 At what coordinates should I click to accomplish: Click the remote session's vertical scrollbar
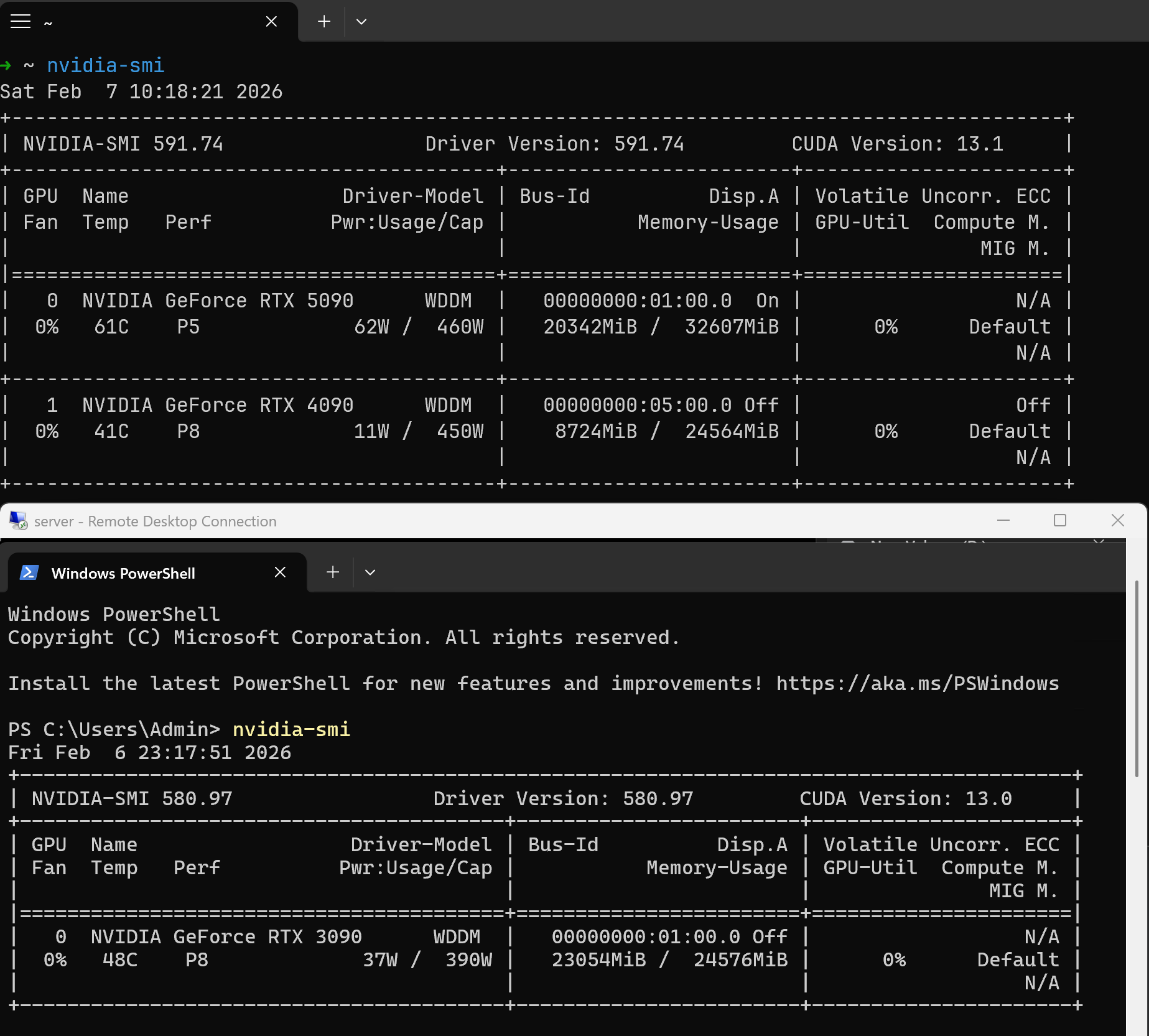(x=1137, y=678)
